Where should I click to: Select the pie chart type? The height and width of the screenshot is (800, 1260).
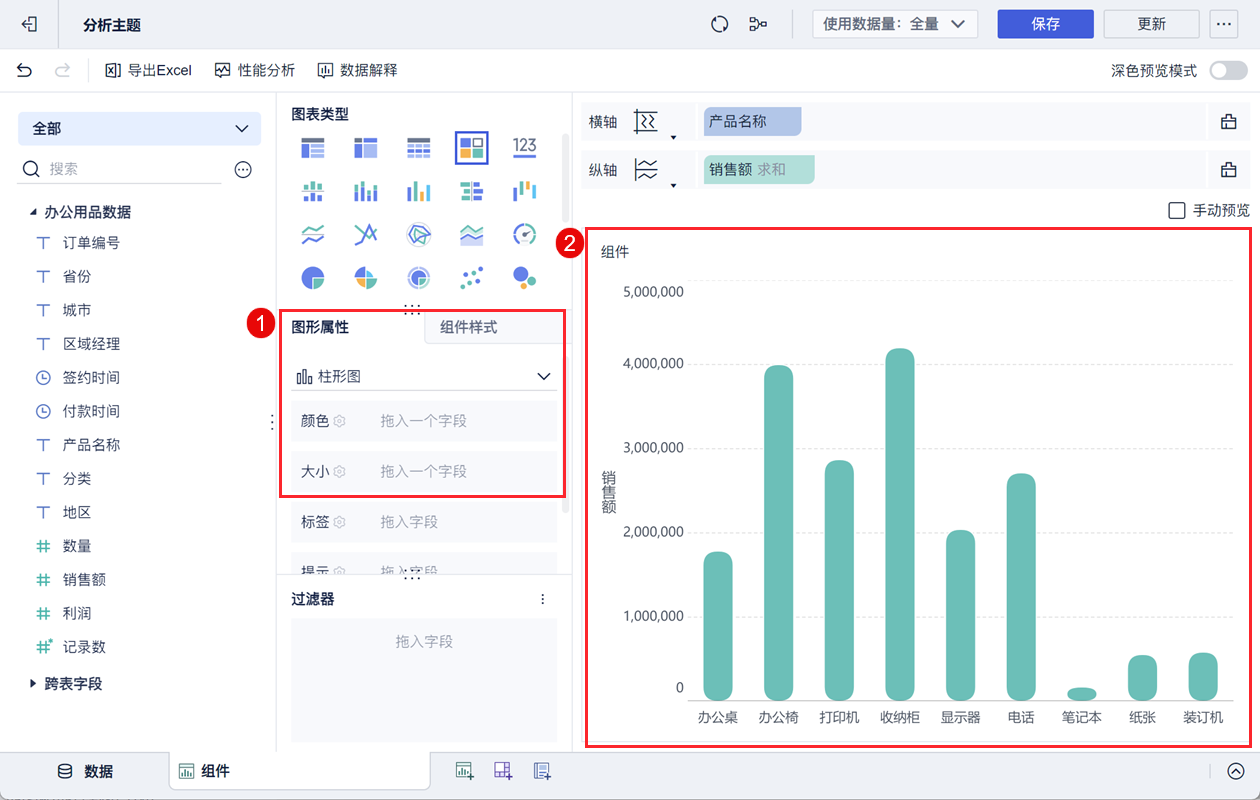313,277
